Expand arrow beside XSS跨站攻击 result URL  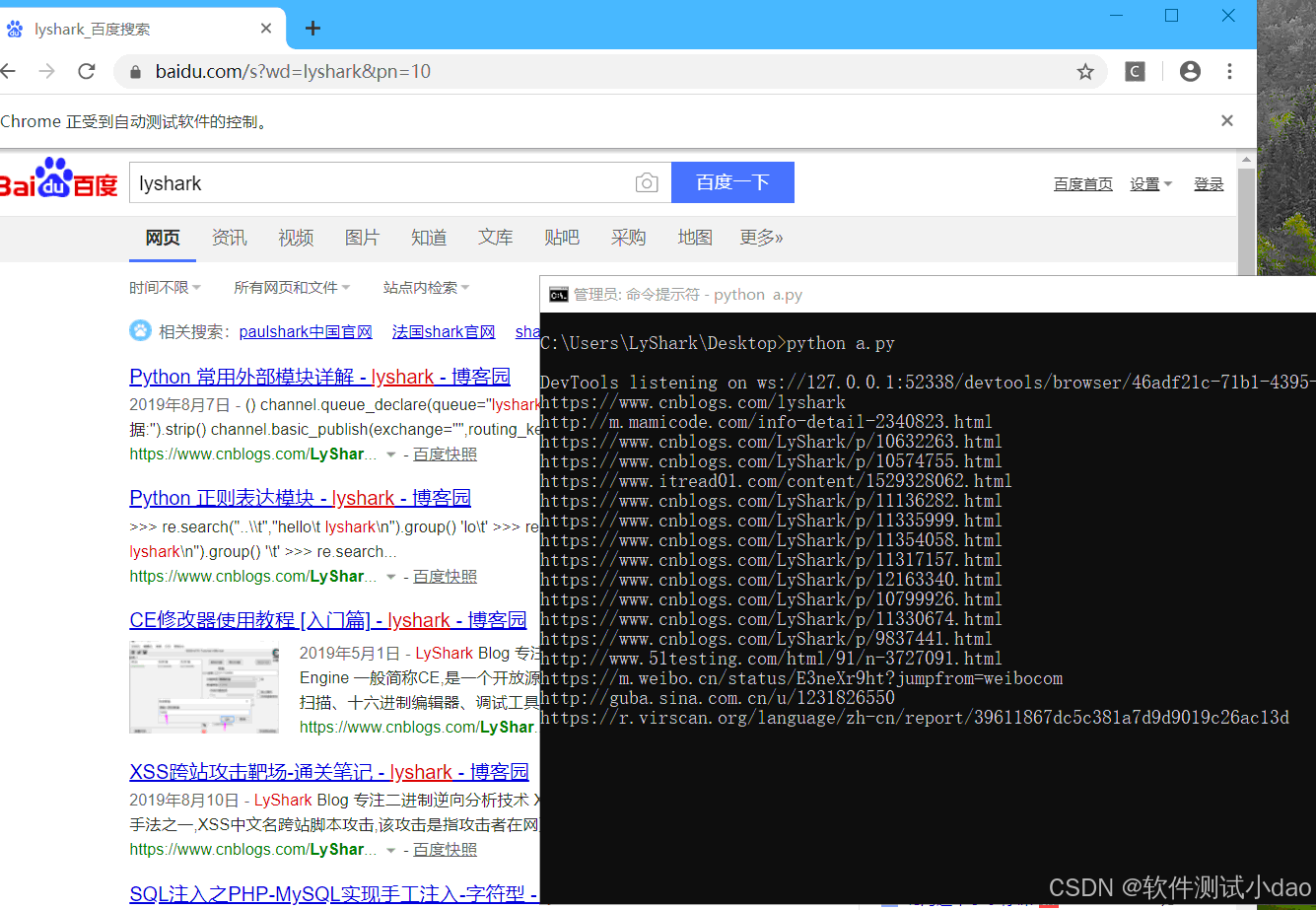coord(391,851)
